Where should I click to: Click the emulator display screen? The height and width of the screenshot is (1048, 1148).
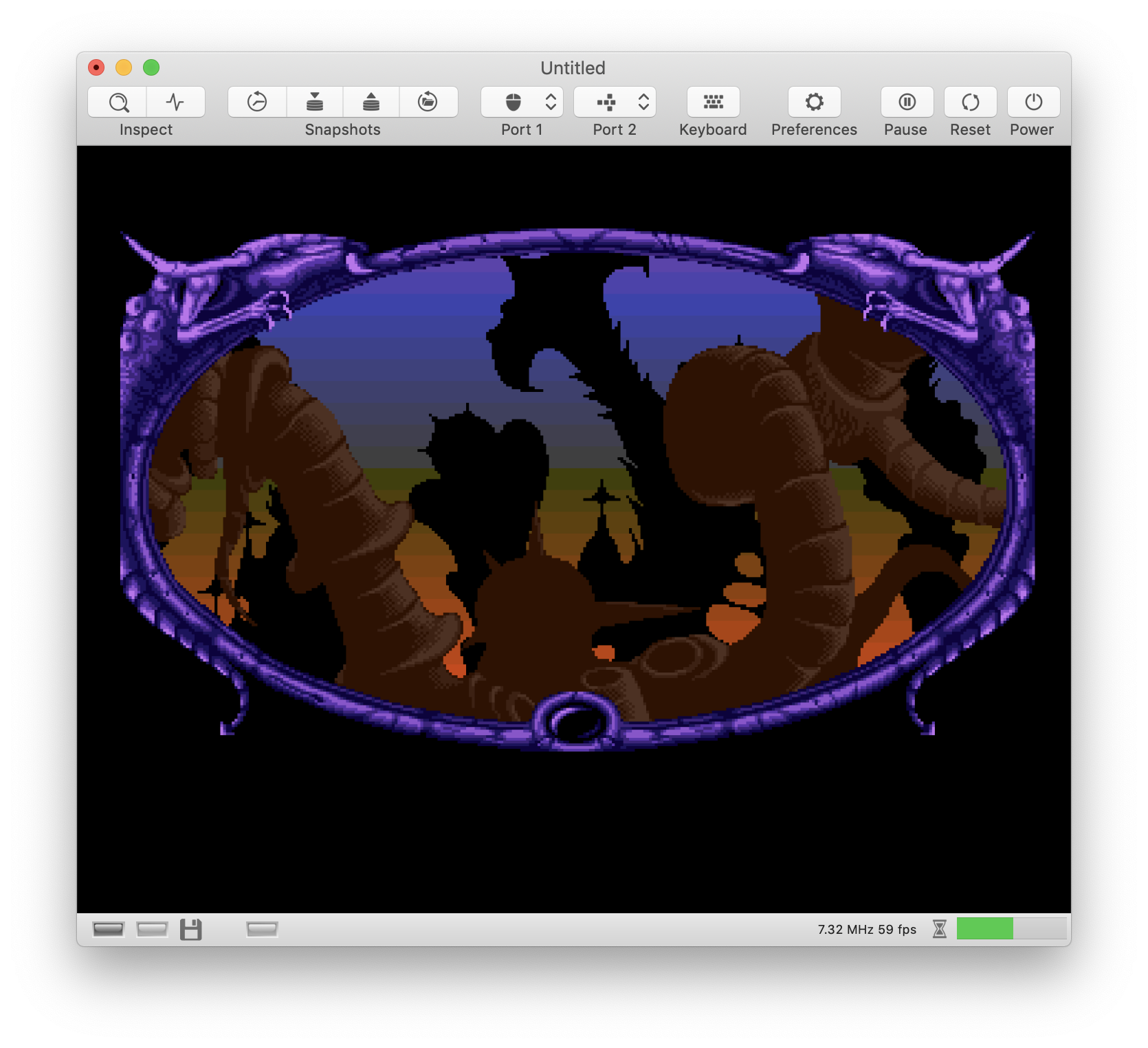[x=574, y=529]
